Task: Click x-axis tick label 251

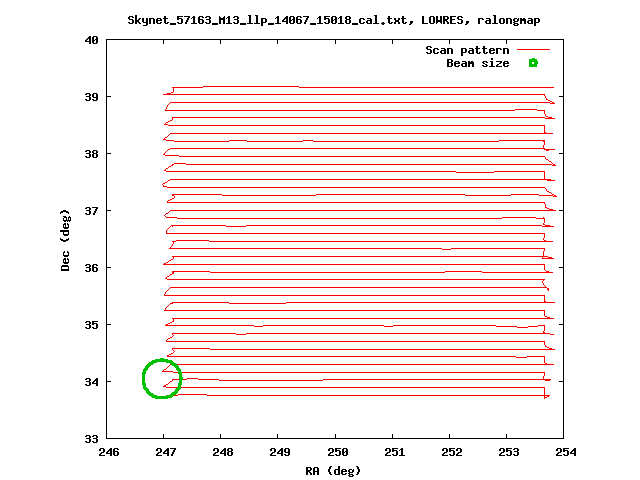Action: click(x=395, y=452)
